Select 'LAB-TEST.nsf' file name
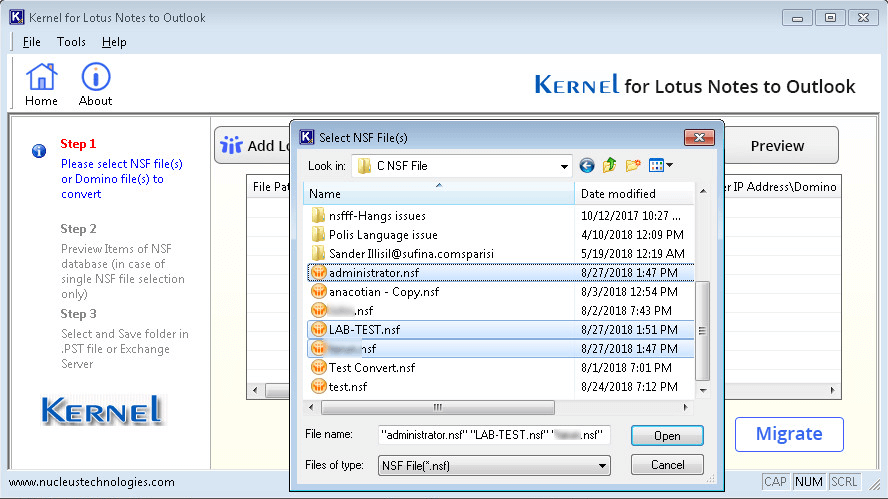888x499 pixels. click(x=364, y=330)
